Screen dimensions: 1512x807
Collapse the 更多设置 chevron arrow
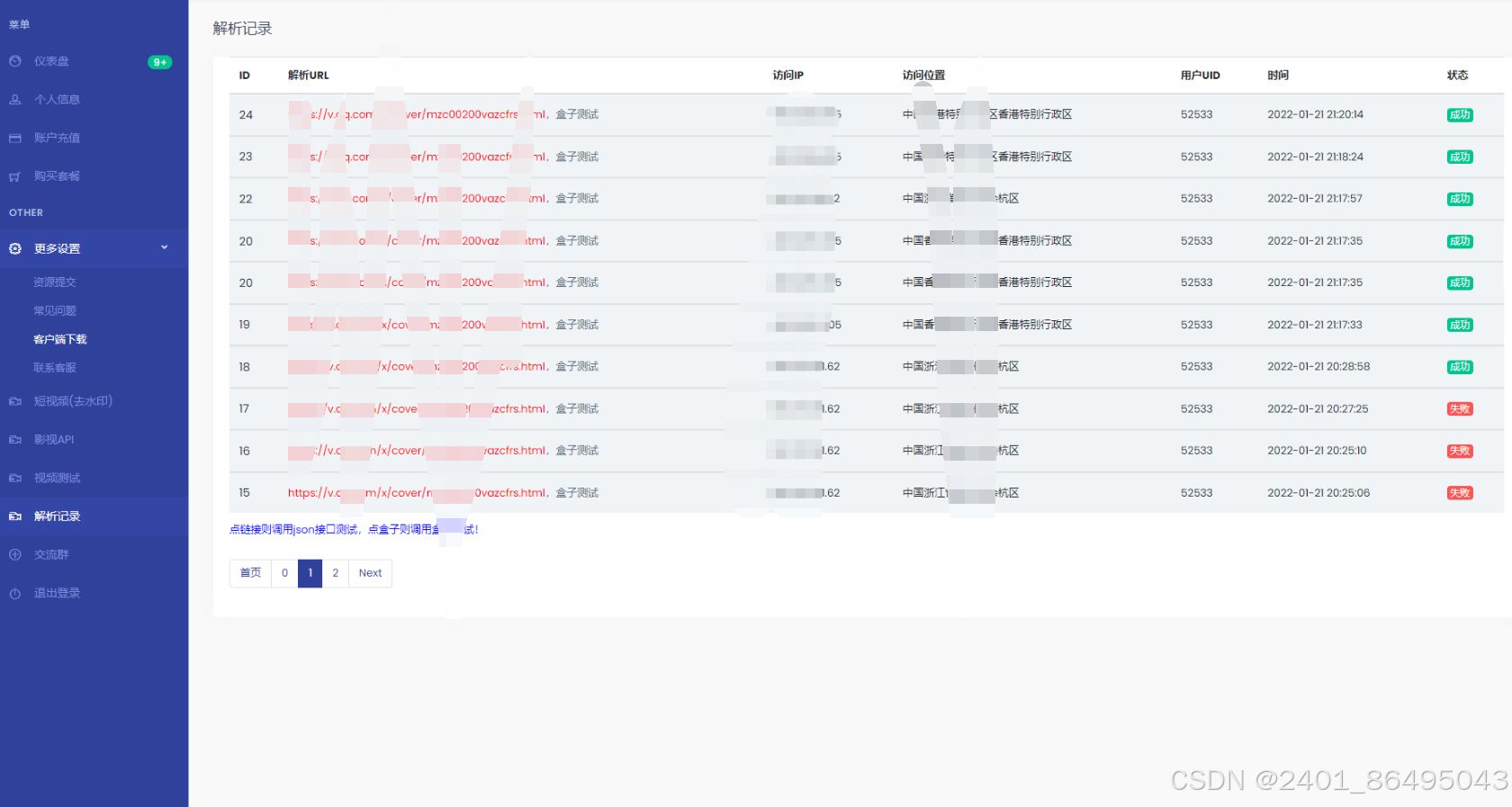pyautogui.click(x=164, y=247)
